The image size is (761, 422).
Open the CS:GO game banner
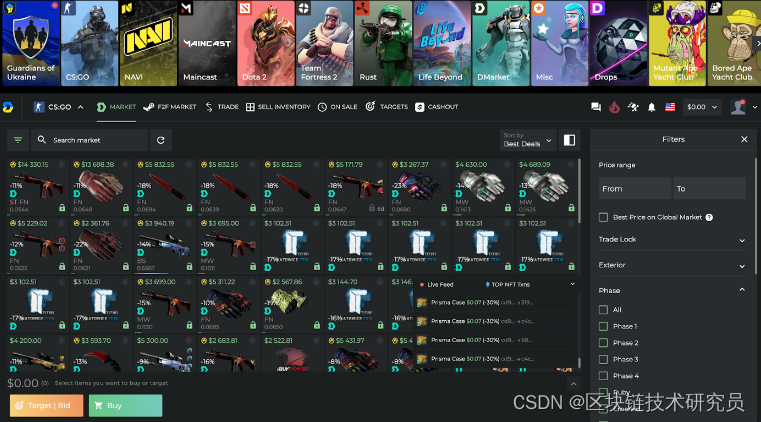point(89,43)
